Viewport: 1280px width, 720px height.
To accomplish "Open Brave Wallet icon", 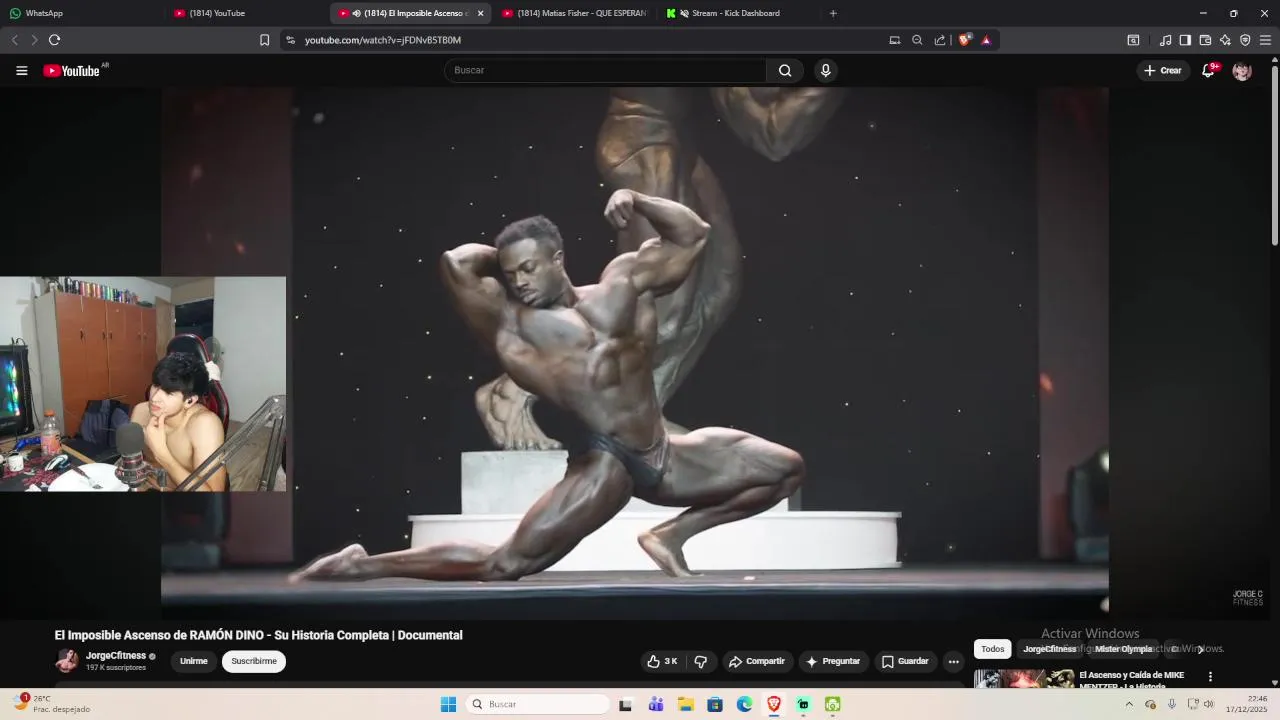I will click(x=1205, y=40).
